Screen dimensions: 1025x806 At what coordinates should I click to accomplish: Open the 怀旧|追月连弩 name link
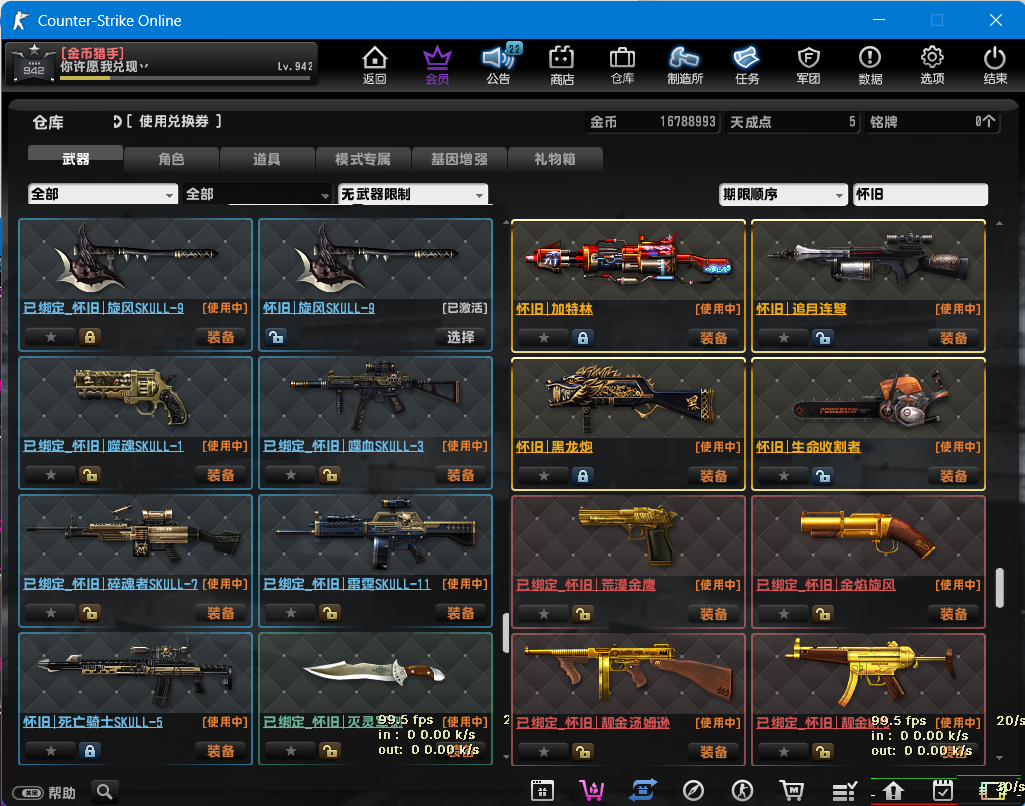[801, 309]
